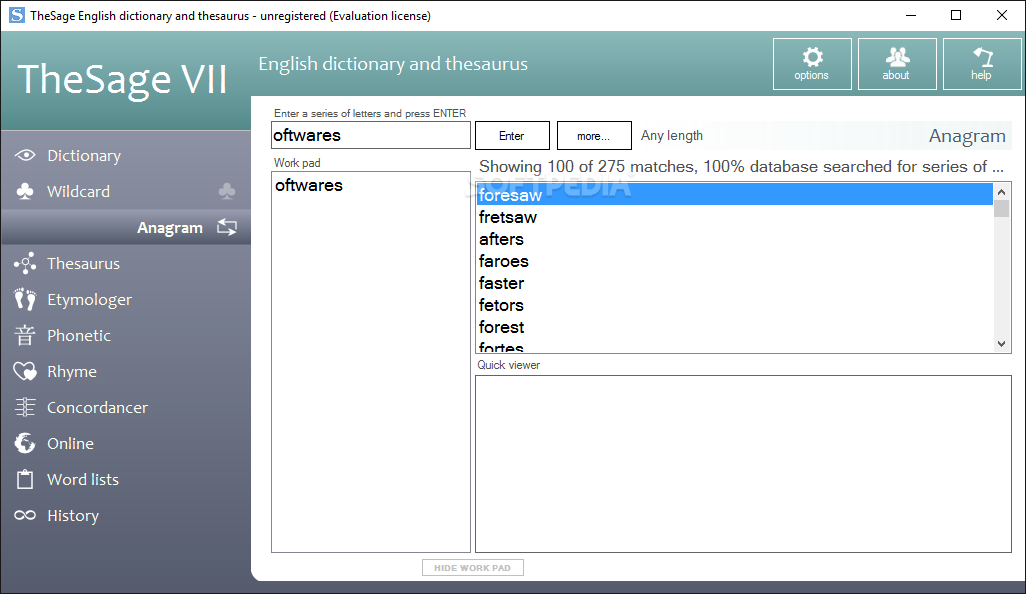Click the more... button
Screen dimensions: 1026x594
tap(594, 135)
